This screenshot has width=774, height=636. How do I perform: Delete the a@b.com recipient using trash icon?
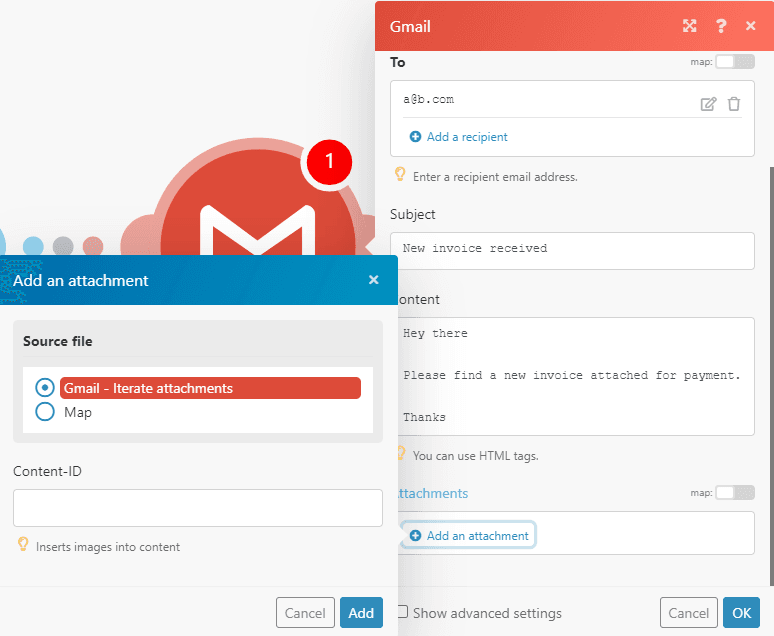(x=734, y=104)
